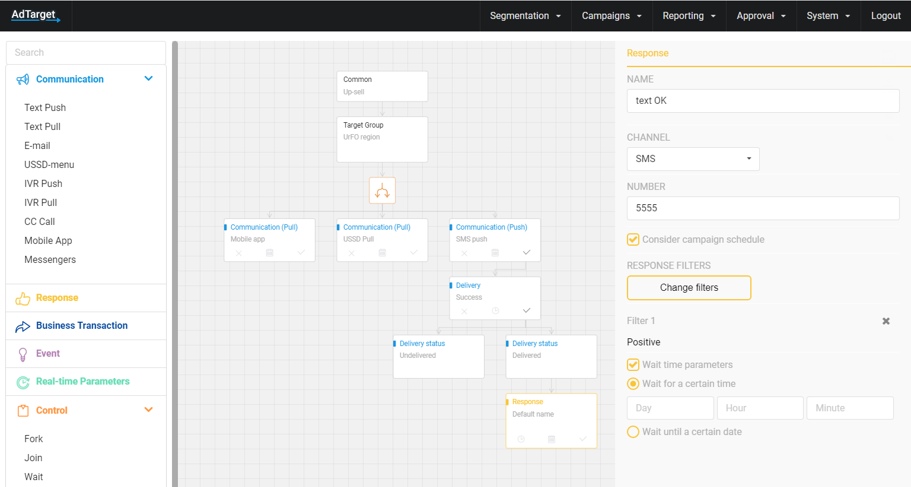Image resolution: width=911 pixels, height=487 pixels.
Task: Click checkmark icon on SMS push node
Action: click(x=526, y=253)
